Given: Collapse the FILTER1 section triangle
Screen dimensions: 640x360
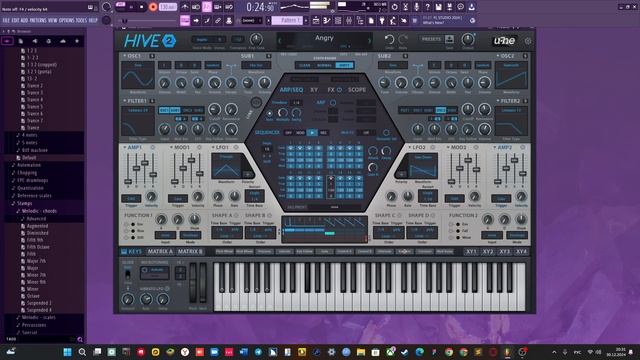Looking at the screenshot, I should (125, 101).
